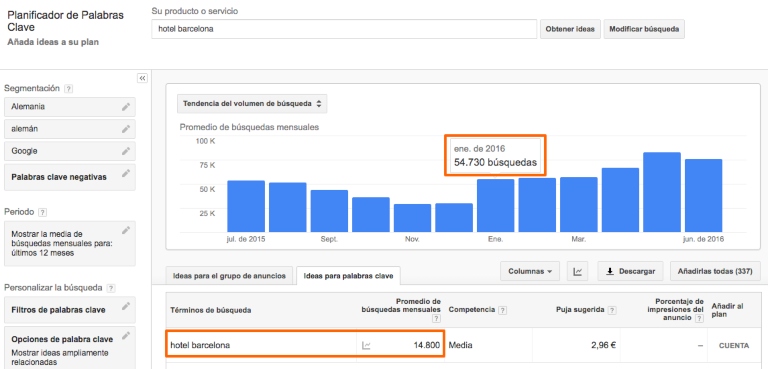Show trend icon in hotel barcelona row
The image size is (768, 369).
pos(366,345)
